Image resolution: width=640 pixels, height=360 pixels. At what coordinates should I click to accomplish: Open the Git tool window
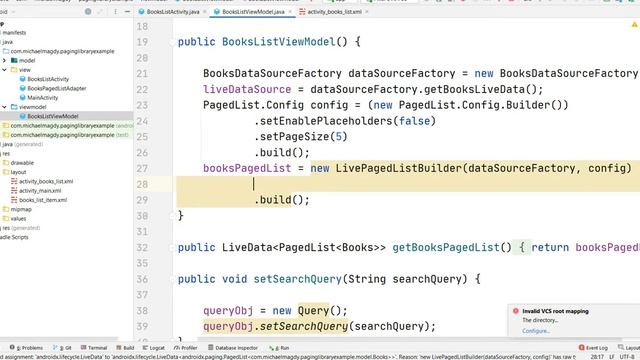tap(62, 348)
